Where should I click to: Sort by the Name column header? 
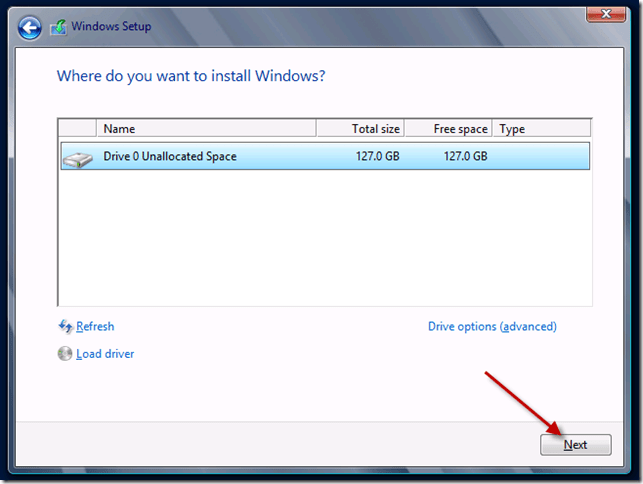click(x=205, y=129)
